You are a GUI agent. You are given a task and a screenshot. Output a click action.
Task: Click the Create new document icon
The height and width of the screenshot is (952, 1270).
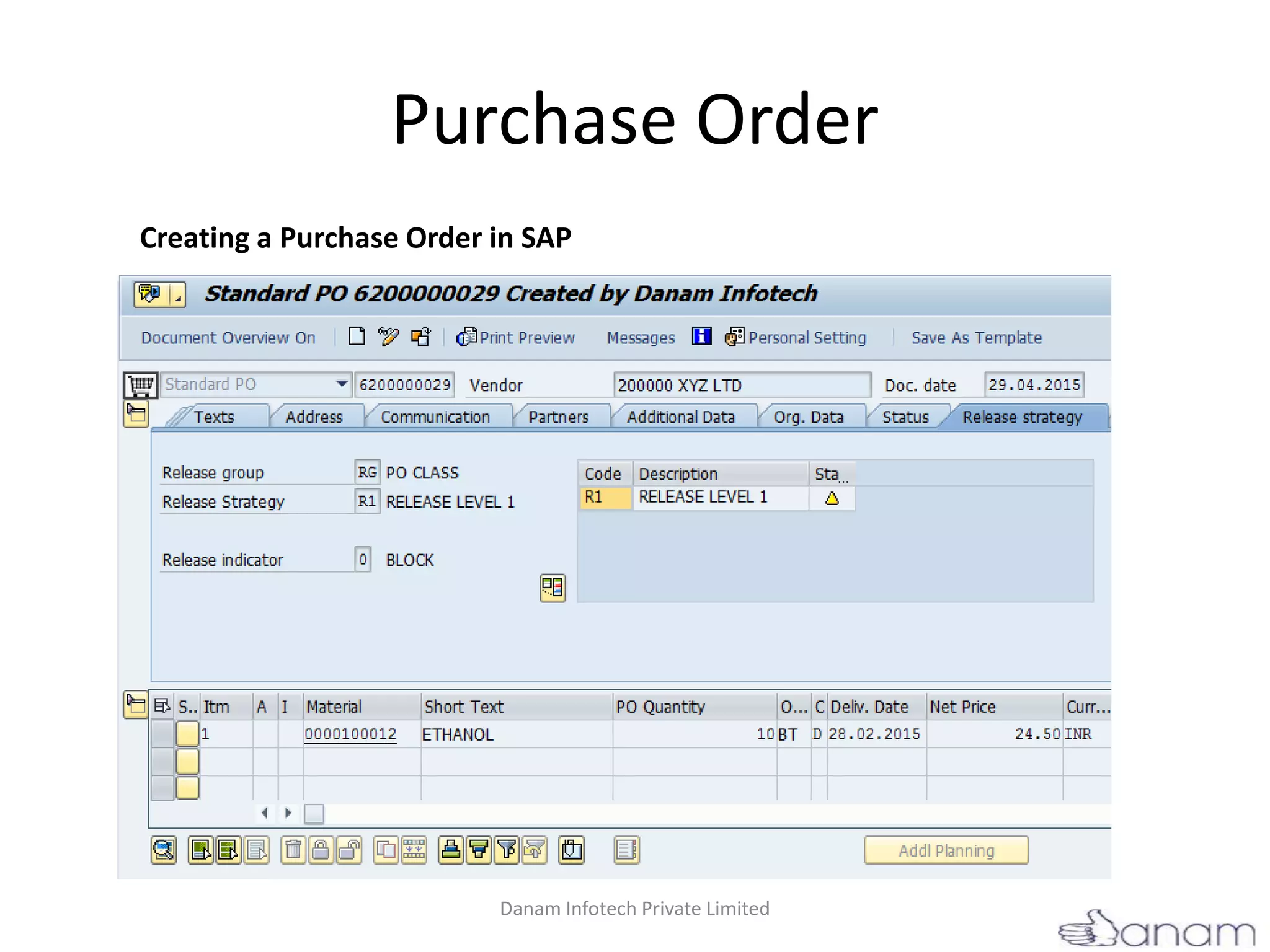point(357,337)
